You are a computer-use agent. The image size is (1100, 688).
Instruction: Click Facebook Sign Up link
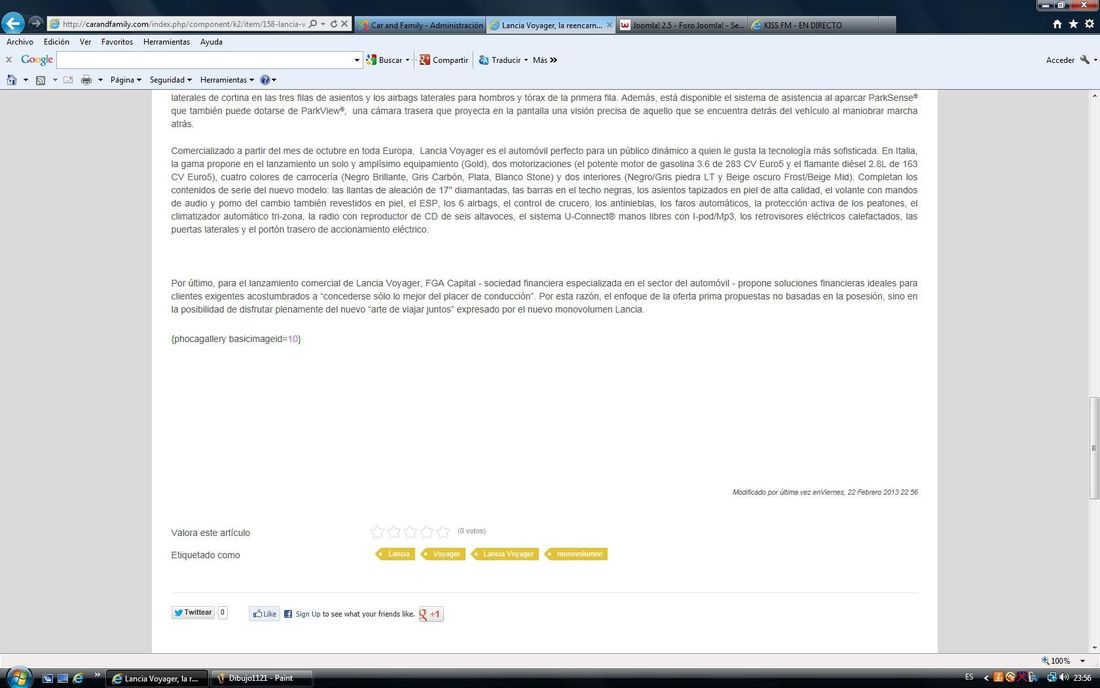click(x=308, y=614)
